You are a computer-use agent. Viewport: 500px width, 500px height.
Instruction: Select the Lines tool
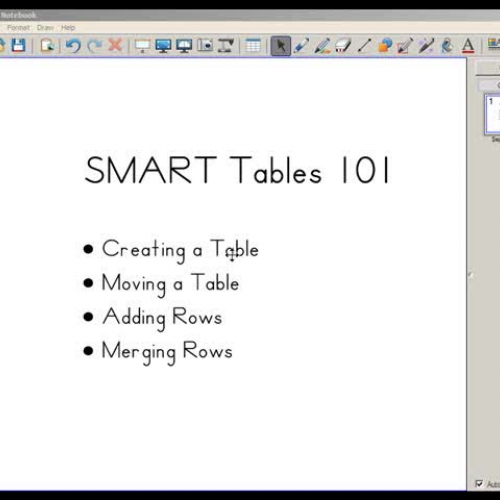[x=364, y=45]
